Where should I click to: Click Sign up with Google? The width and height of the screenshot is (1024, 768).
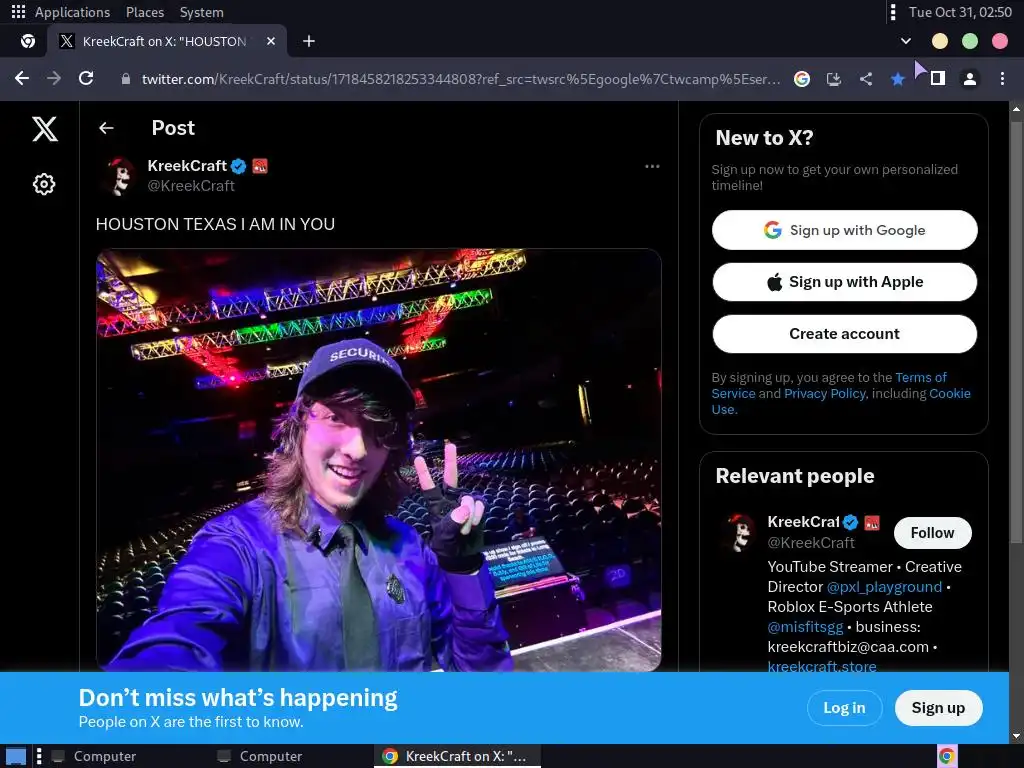click(x=844, y=230)
